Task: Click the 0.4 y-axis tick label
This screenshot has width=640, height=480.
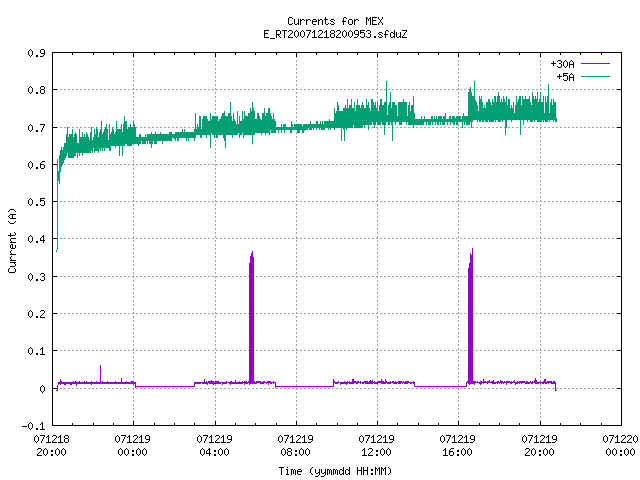Action: click(36, 239)
